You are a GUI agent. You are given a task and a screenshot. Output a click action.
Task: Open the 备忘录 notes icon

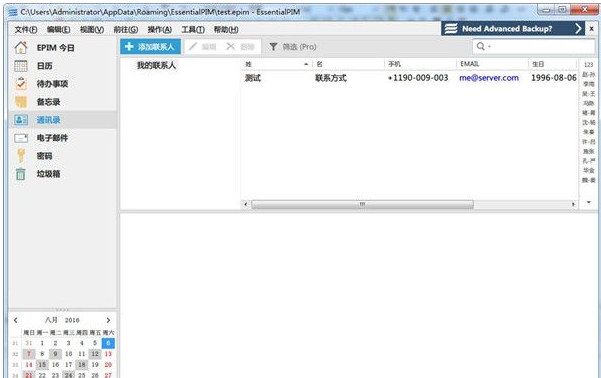(21, 102)
